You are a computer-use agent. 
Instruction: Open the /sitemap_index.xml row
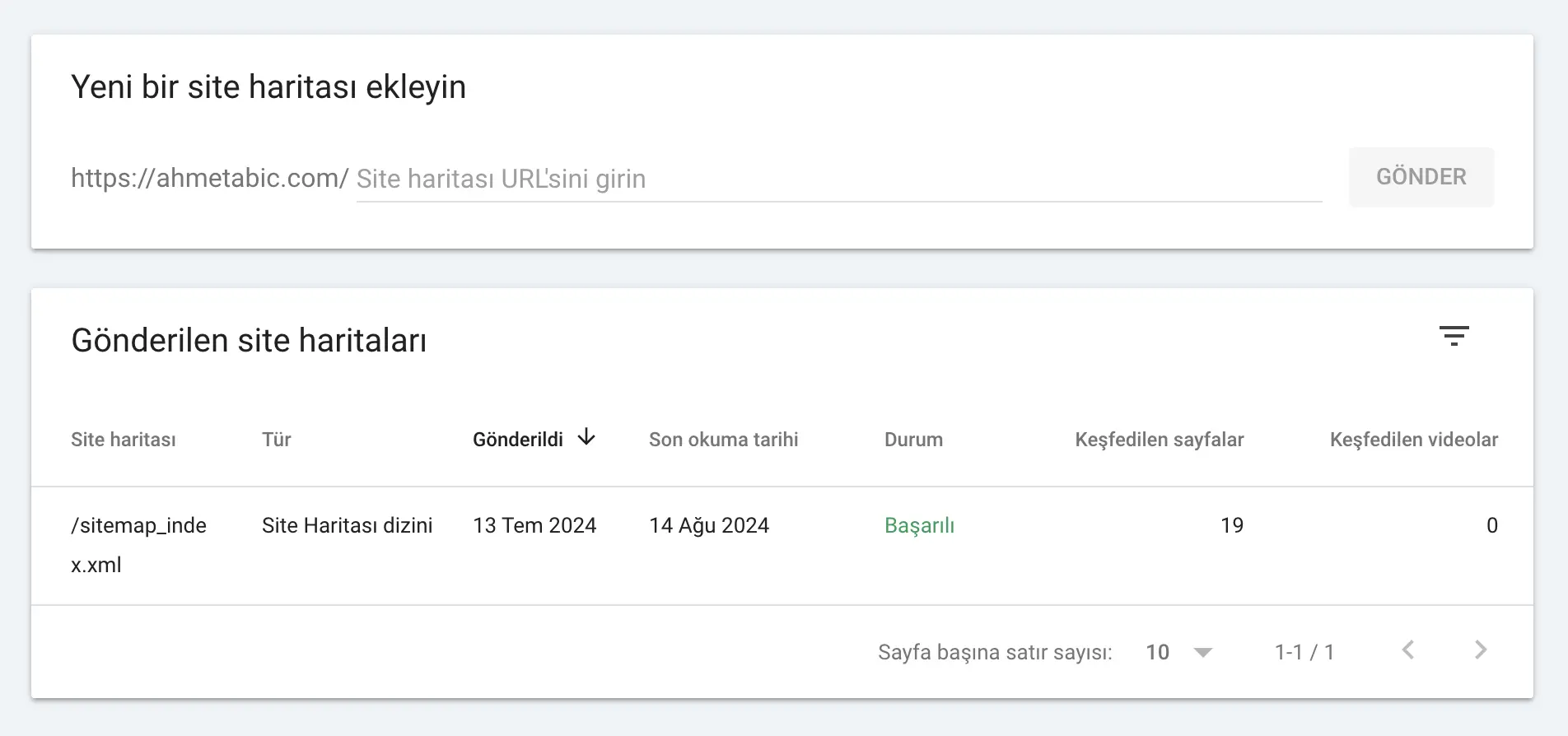pyautogui.click(x=782, y=546)
